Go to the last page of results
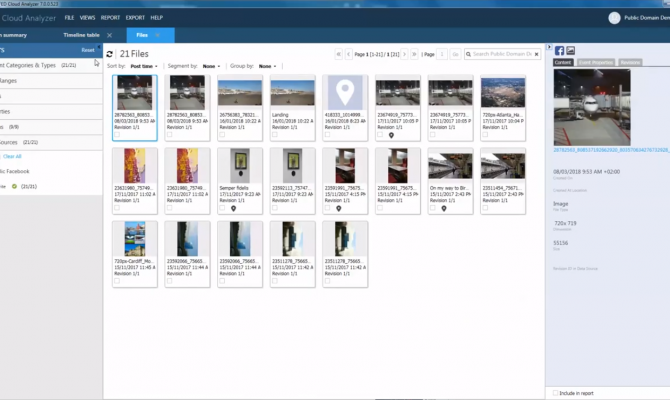670x400 pixels. (413, 53)
